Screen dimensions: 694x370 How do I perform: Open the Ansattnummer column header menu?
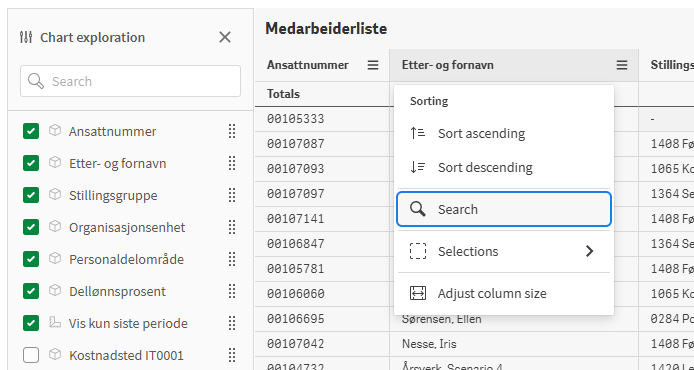[x=373, y=65]
